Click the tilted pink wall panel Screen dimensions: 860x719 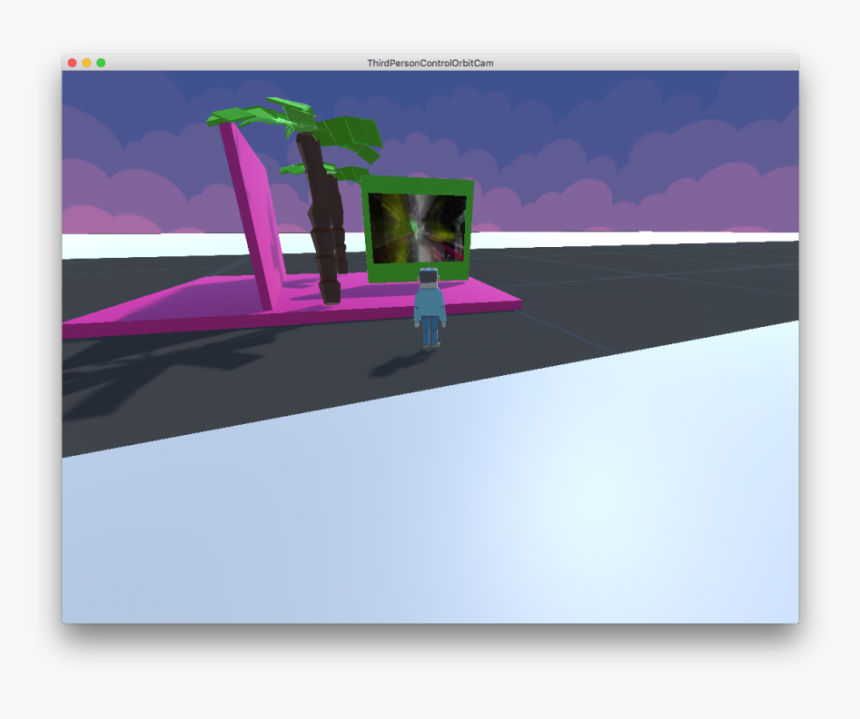pyautogui.click(x=252, y=214)
